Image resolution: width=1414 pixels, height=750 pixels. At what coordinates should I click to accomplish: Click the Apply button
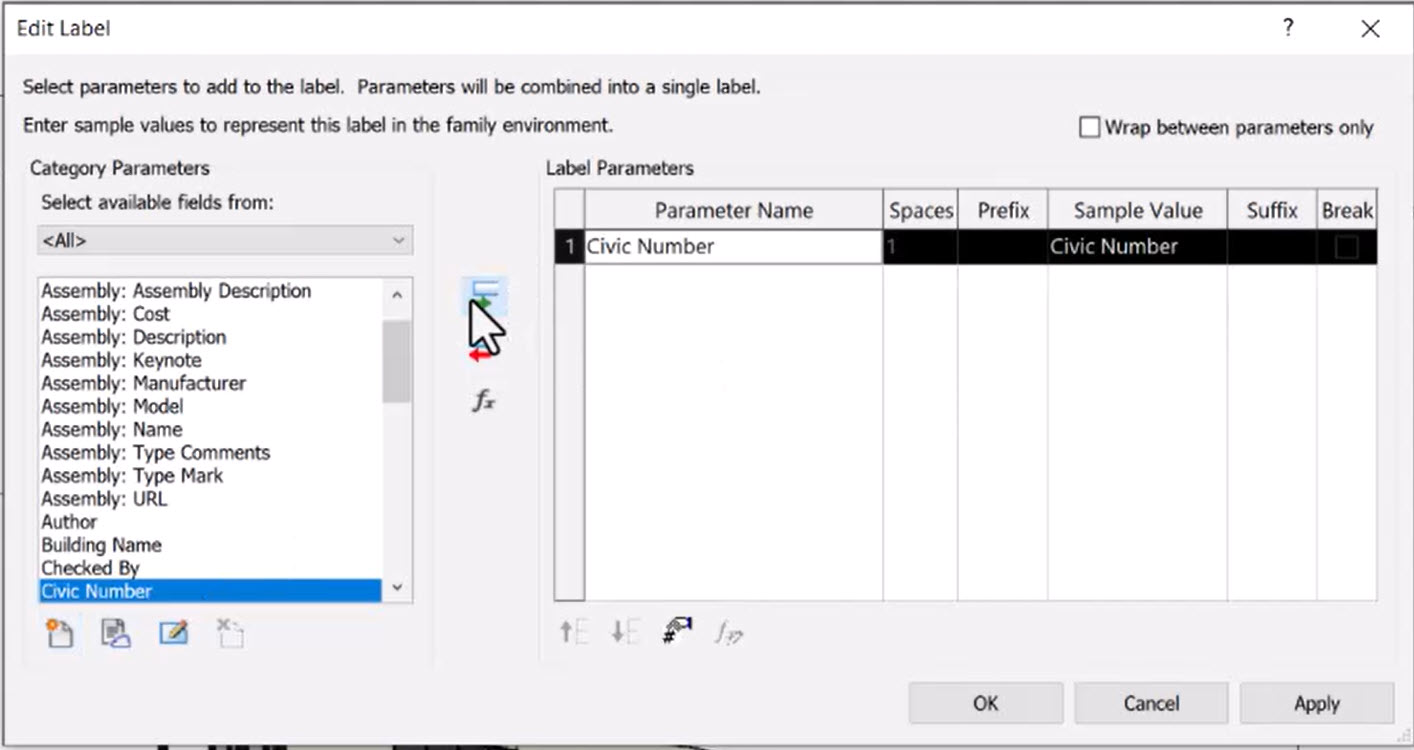point(1317,703)
